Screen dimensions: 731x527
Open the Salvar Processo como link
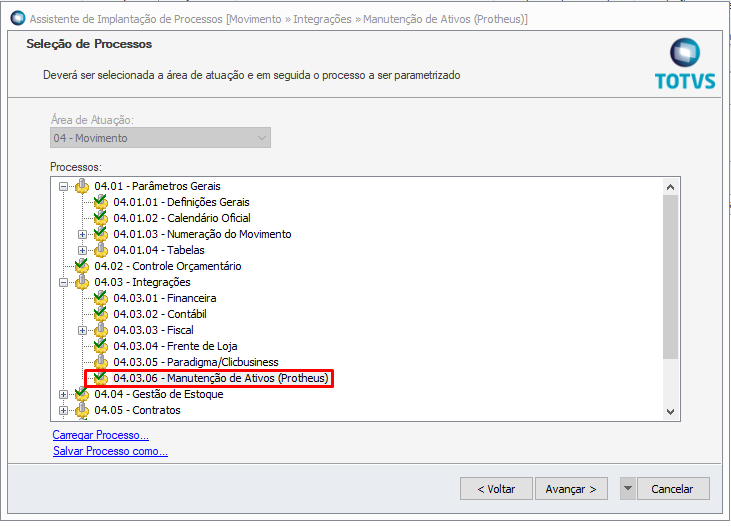tap(110, 451)
